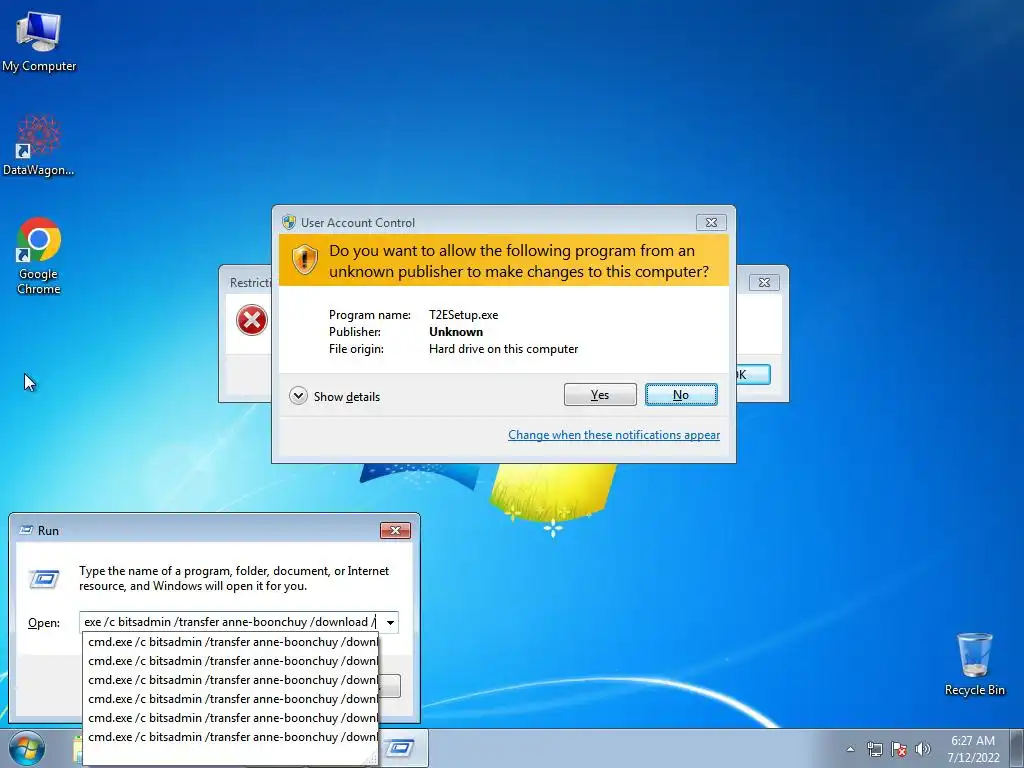Click the Run icon in Run dialog body
Screen dimensions: 1024x768
point(44,579)
